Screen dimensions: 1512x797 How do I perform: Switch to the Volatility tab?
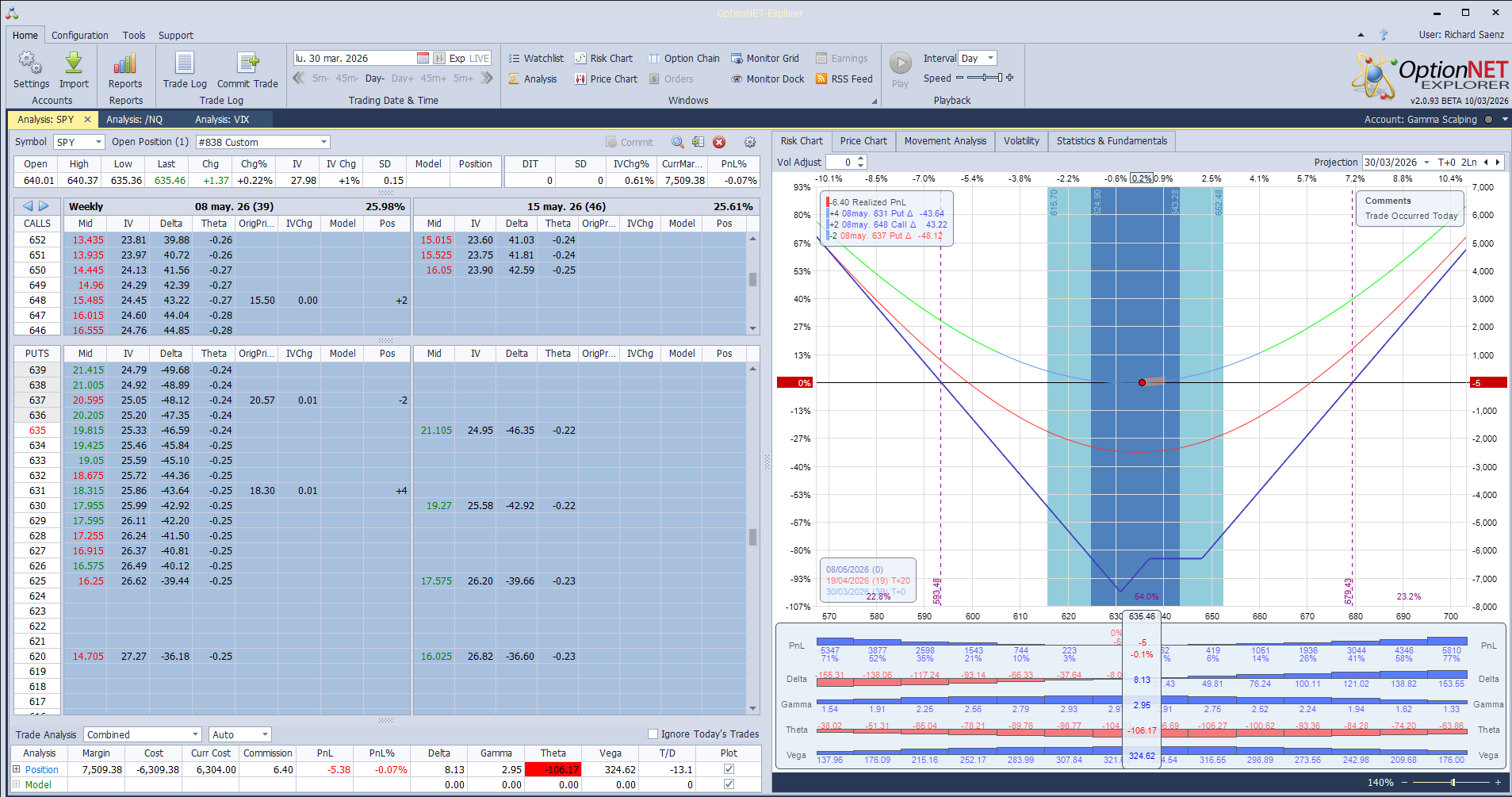coord(1021,141)
